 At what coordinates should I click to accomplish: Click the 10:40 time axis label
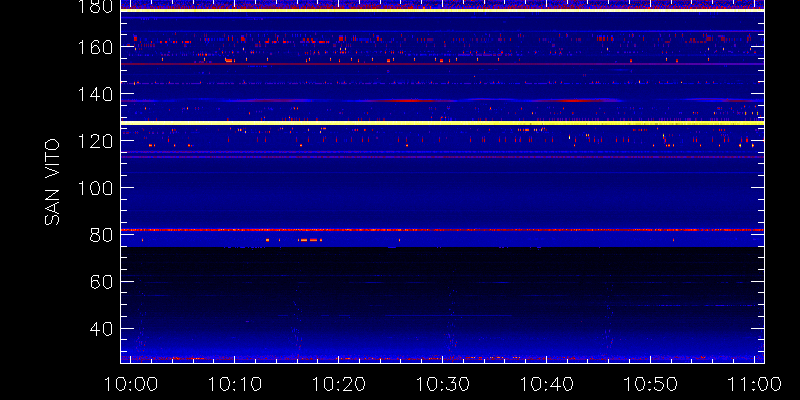point(546,384)
